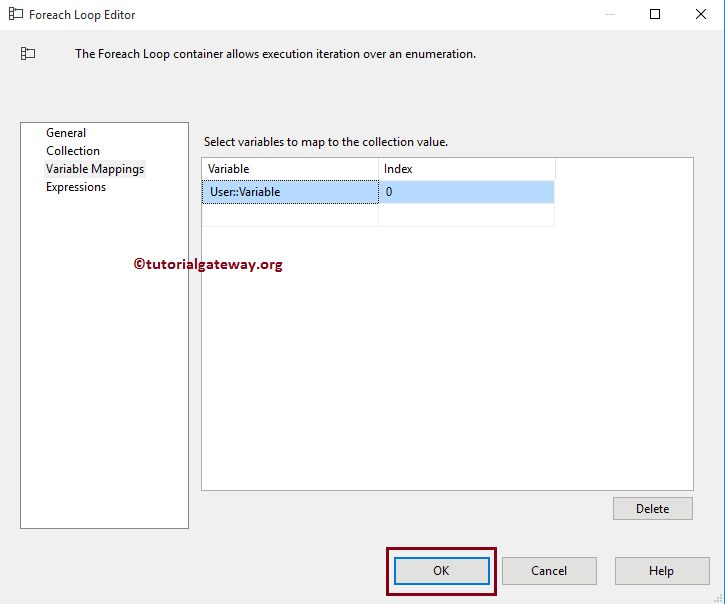Image resolution: width=725 pixels, height=604 pixels.
Task: Click the Foreach Loop container description icon
Action: coord(28,54)
